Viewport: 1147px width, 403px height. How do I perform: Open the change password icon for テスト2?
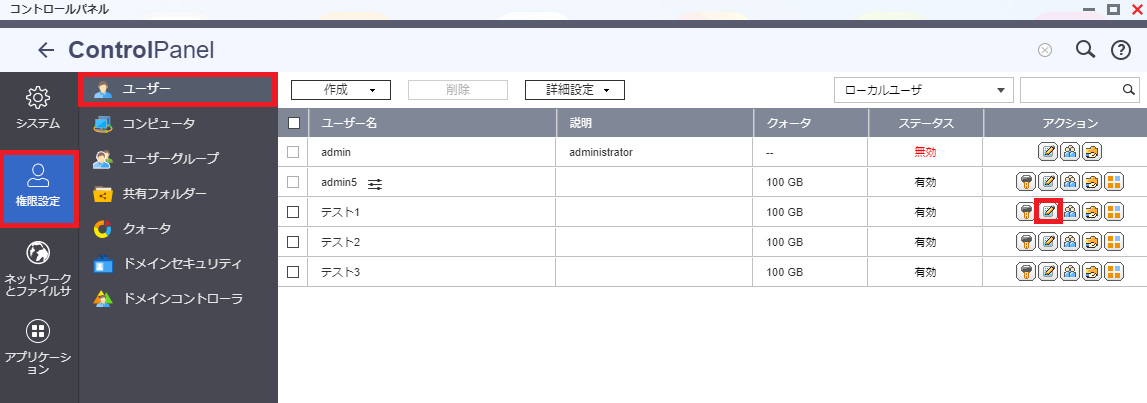pyautogui.click(x=1026, y=242)
